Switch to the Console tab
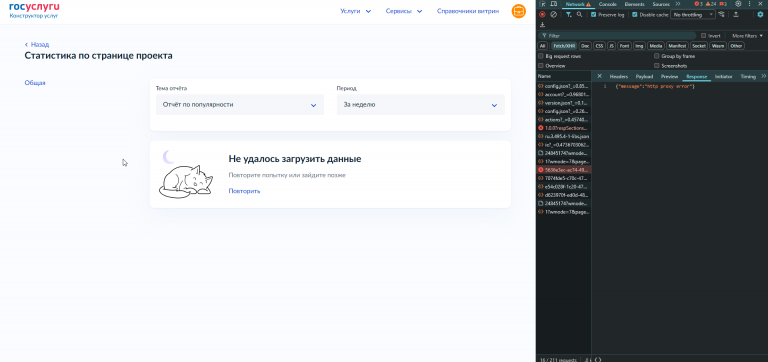Viewport: 768px width, 362px height. [x=607, y=4]
